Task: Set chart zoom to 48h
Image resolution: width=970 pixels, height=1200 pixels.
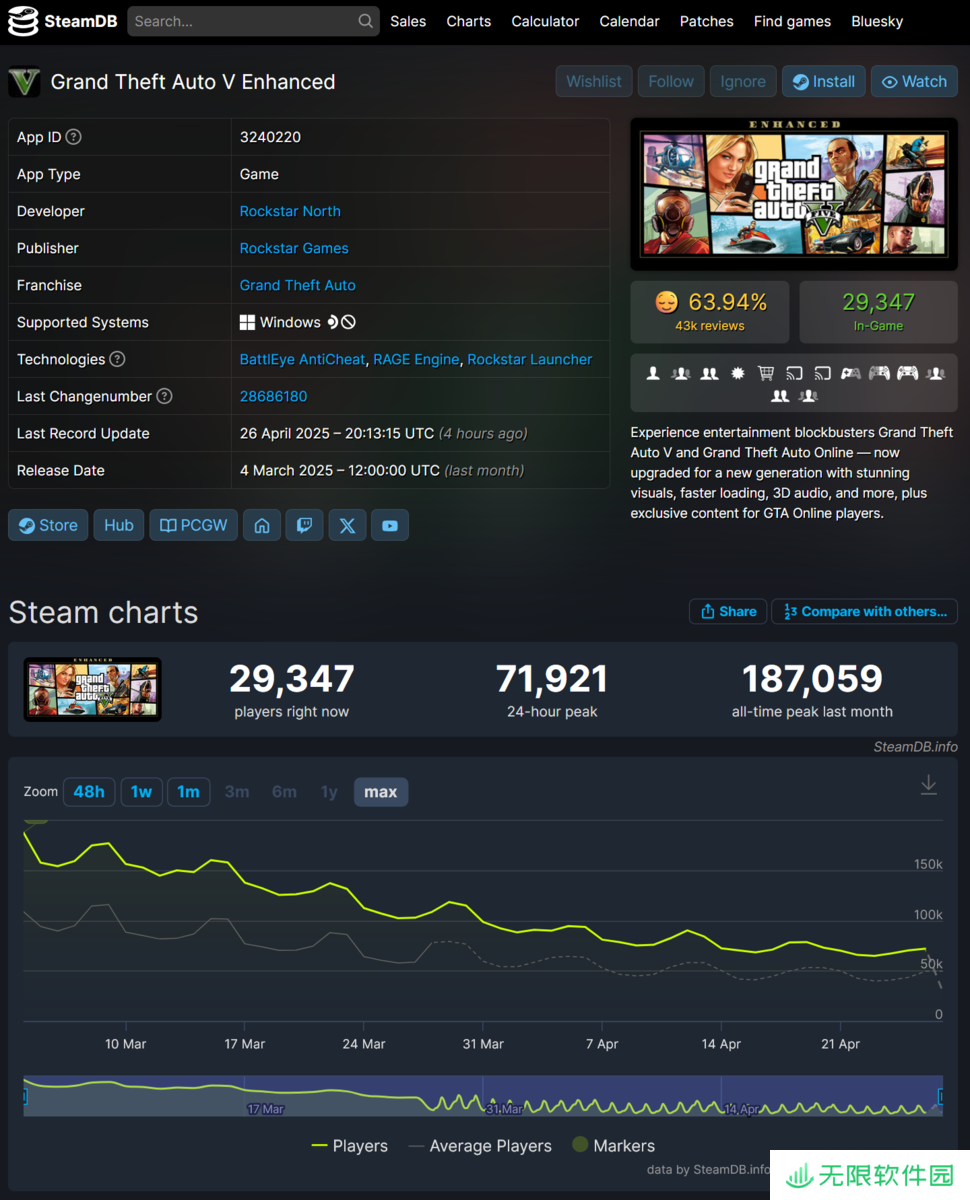Action: 89,792
